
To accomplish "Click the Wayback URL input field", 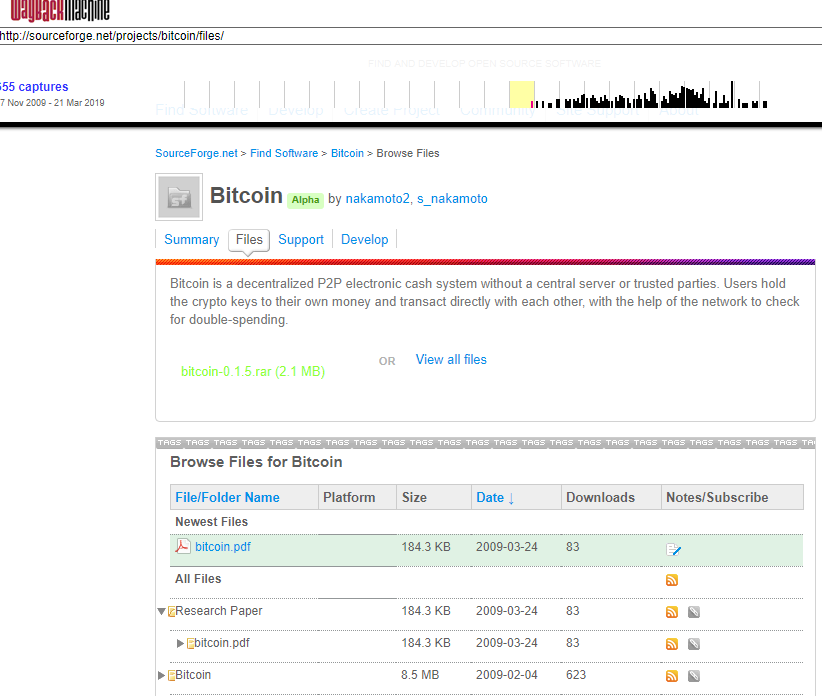I will [x=411, y=36].
